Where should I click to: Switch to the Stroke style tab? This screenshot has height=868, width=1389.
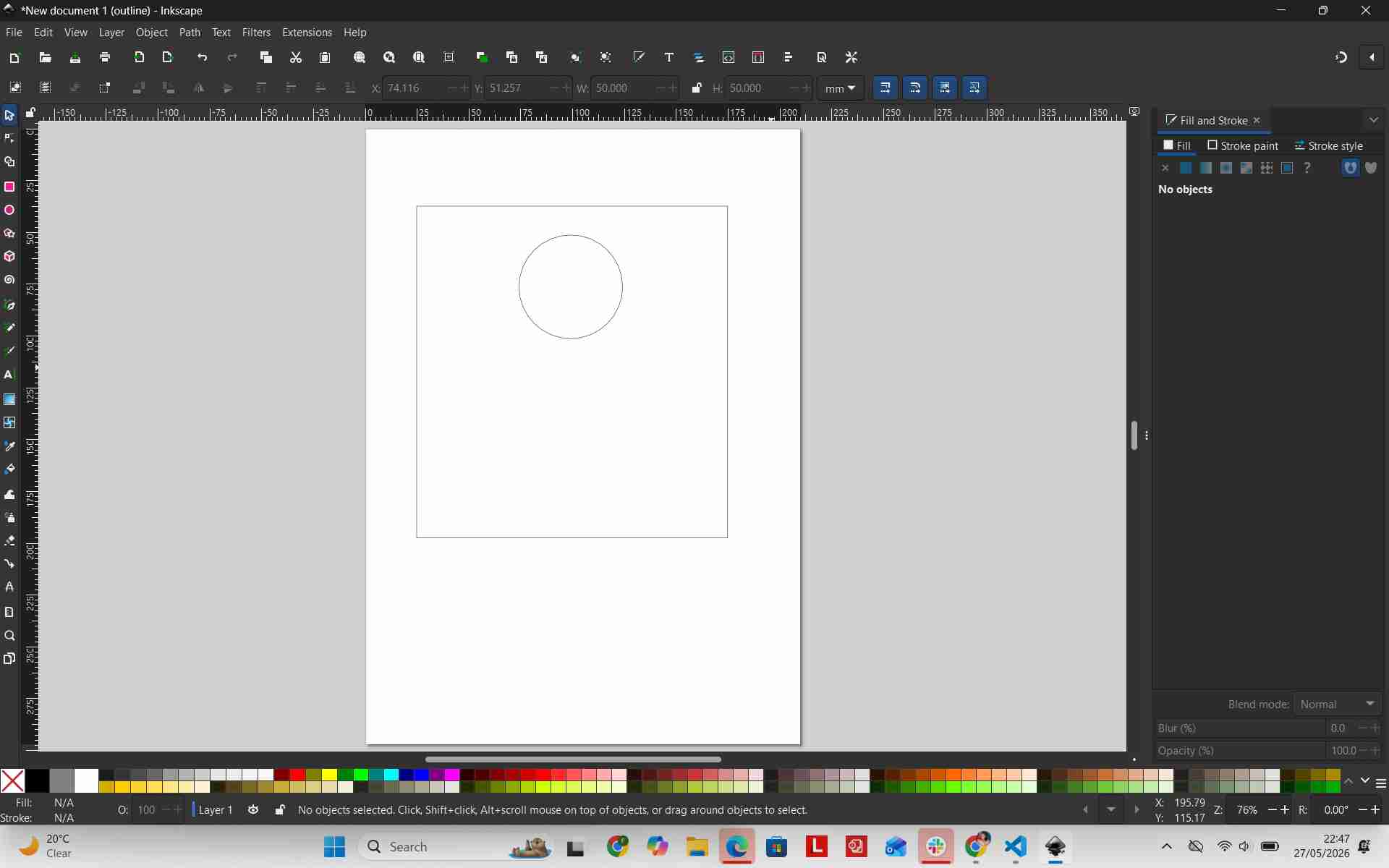coord(1329,145)
